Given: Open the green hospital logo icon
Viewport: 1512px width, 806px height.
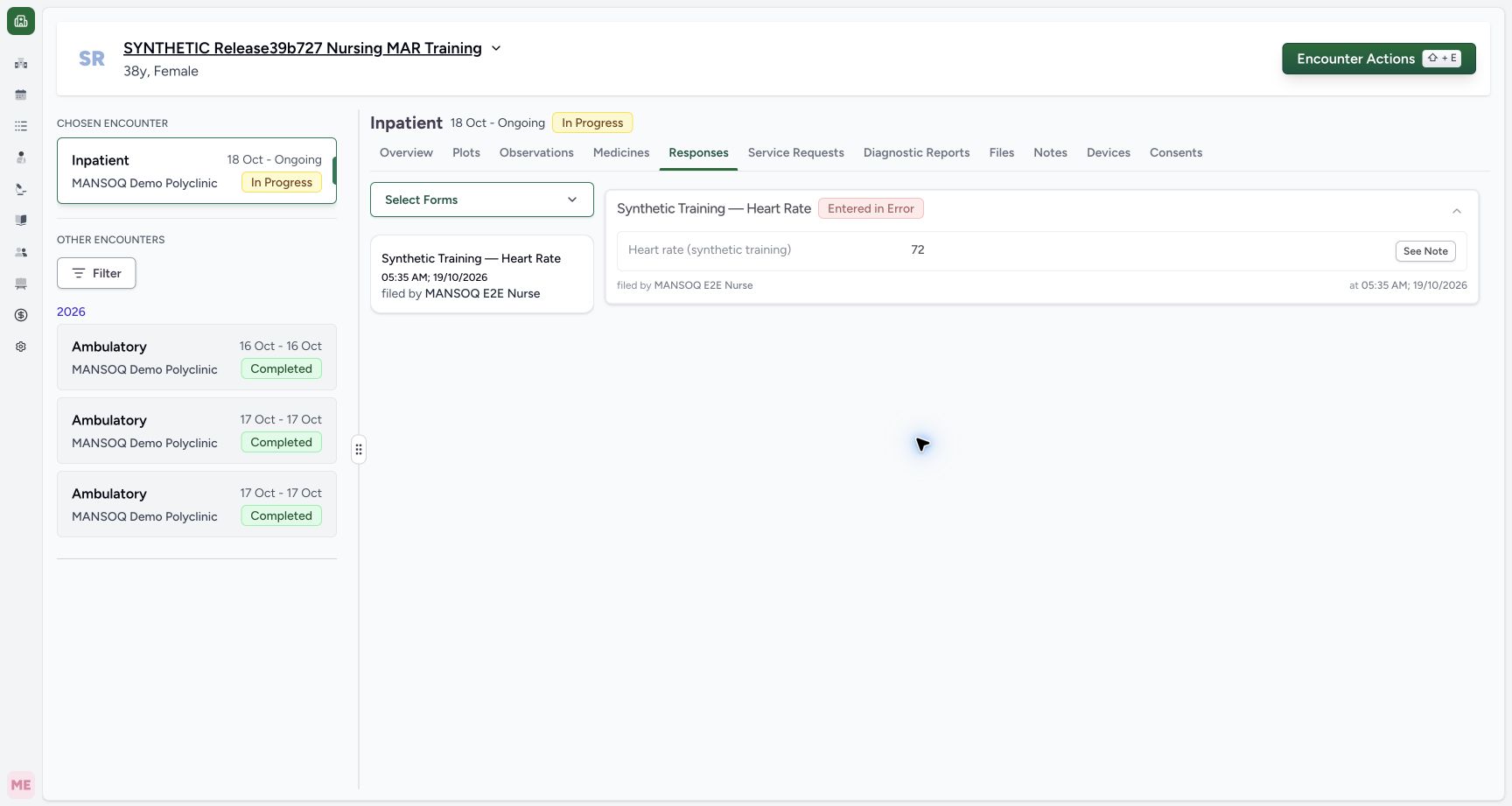Looking at the screenshot, I should pyautogui.click(x=21, y=21).
